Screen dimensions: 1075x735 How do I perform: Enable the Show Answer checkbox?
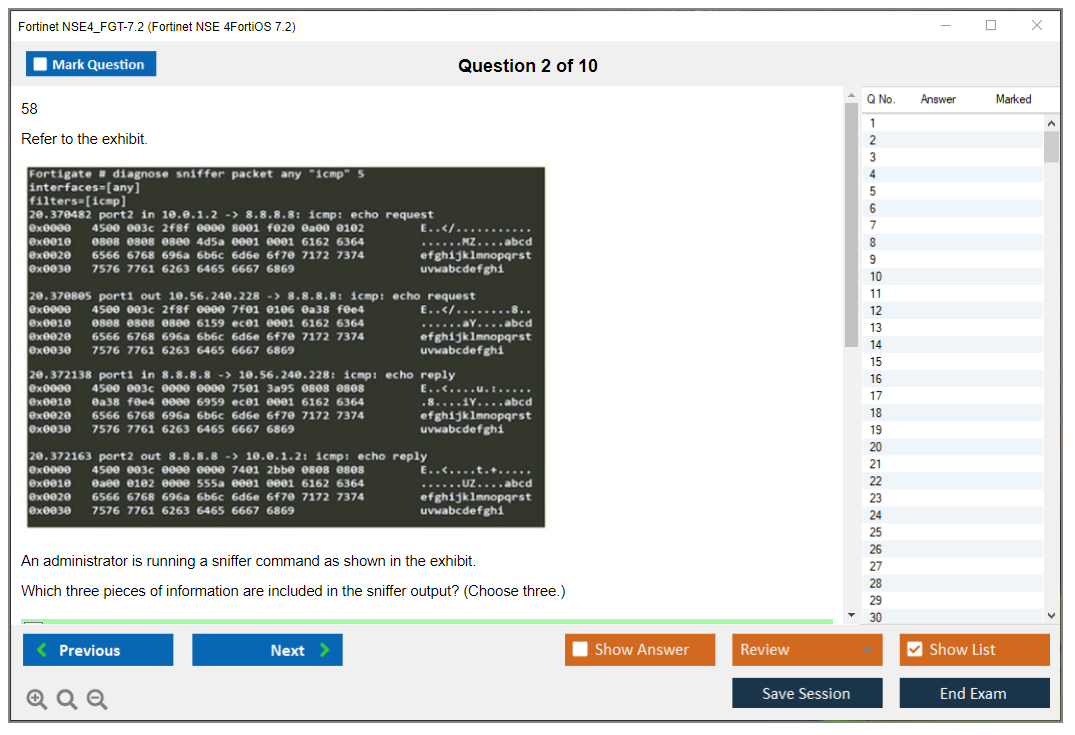(580, 650)
